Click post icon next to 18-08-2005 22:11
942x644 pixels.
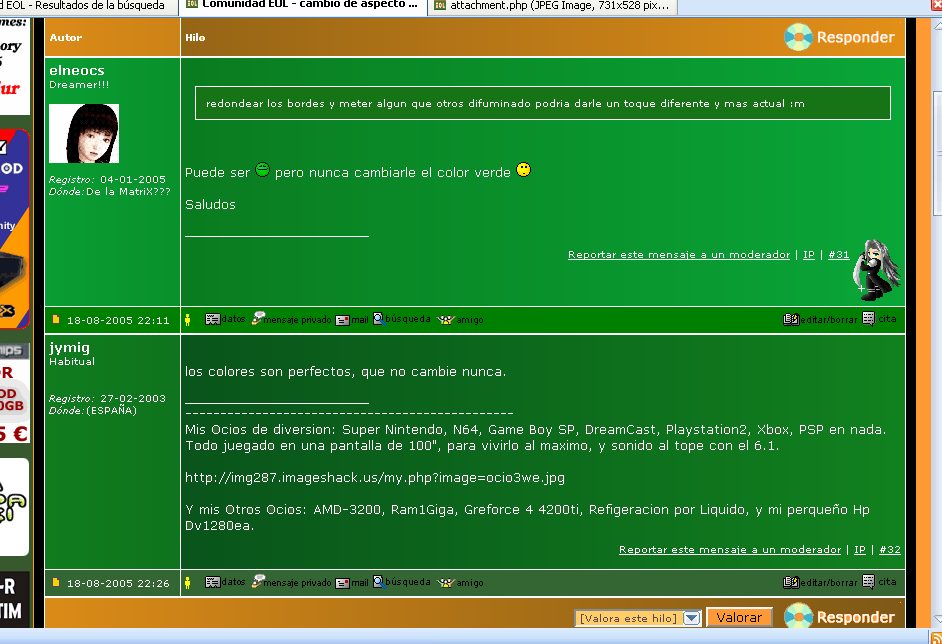(x=56, y=320)
